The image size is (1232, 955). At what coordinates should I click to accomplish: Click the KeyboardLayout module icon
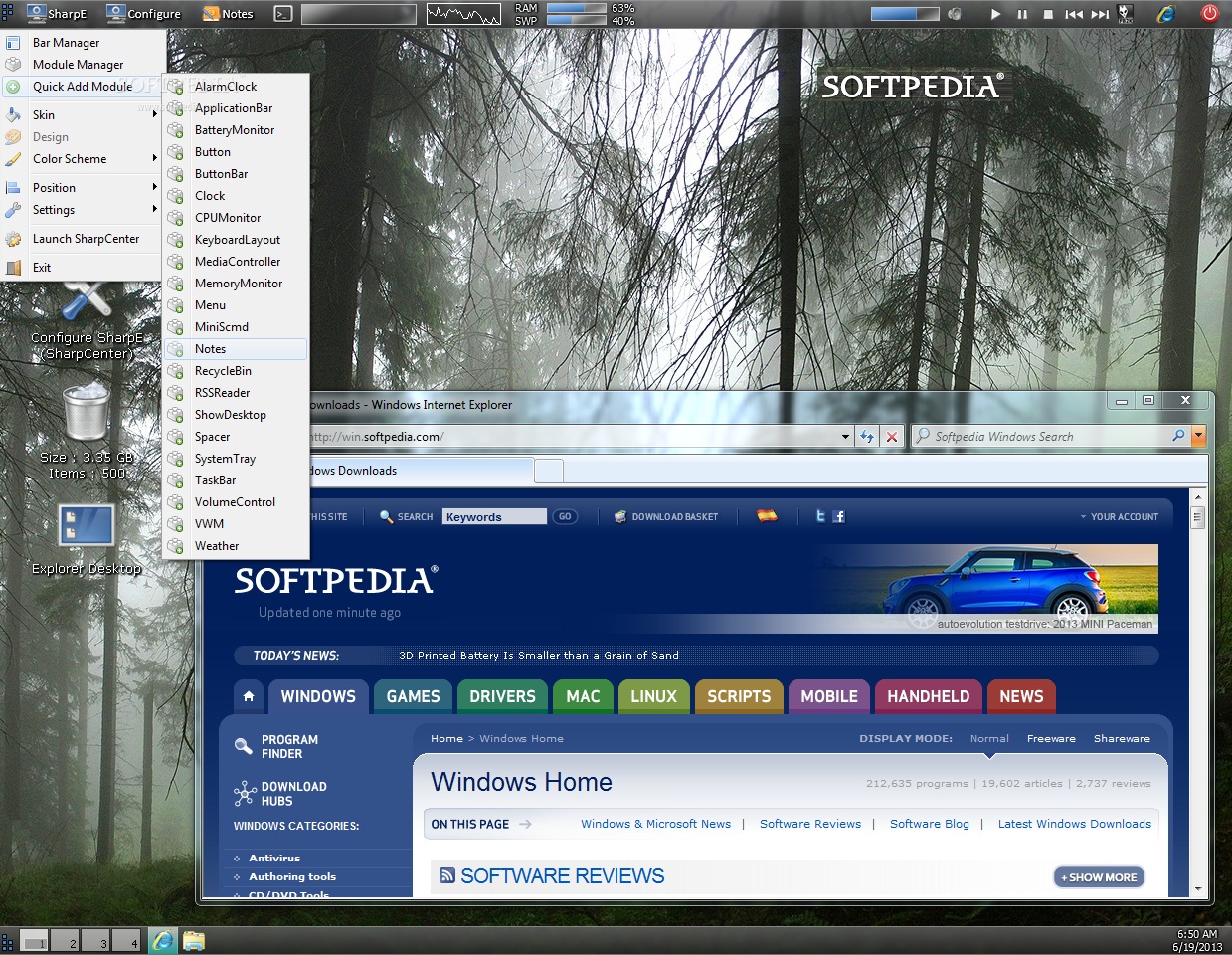[x=176, y=240]
